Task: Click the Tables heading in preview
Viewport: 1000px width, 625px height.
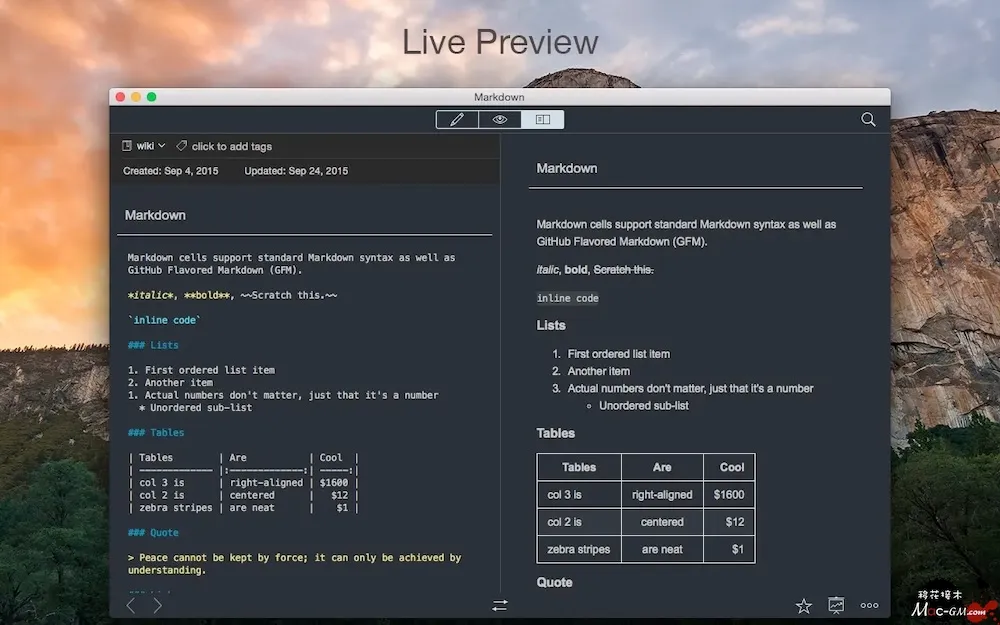Action: click(555, 433)
